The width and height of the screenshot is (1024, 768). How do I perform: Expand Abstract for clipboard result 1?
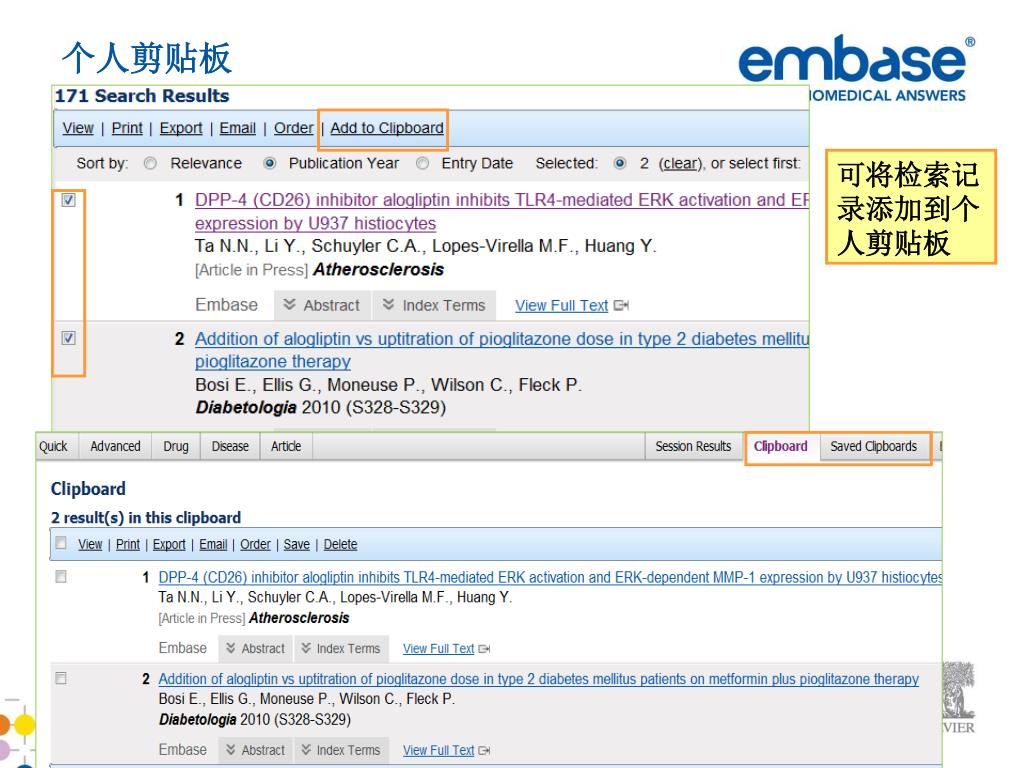(256, 648)
